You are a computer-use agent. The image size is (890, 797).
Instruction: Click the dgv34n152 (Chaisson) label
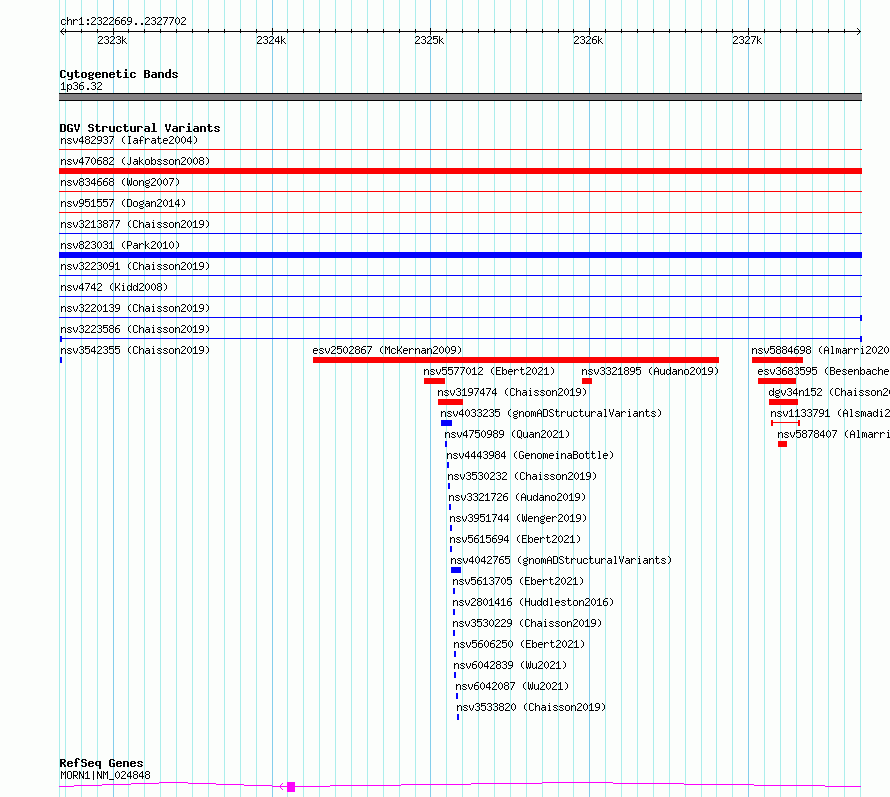tap(829, 392)
